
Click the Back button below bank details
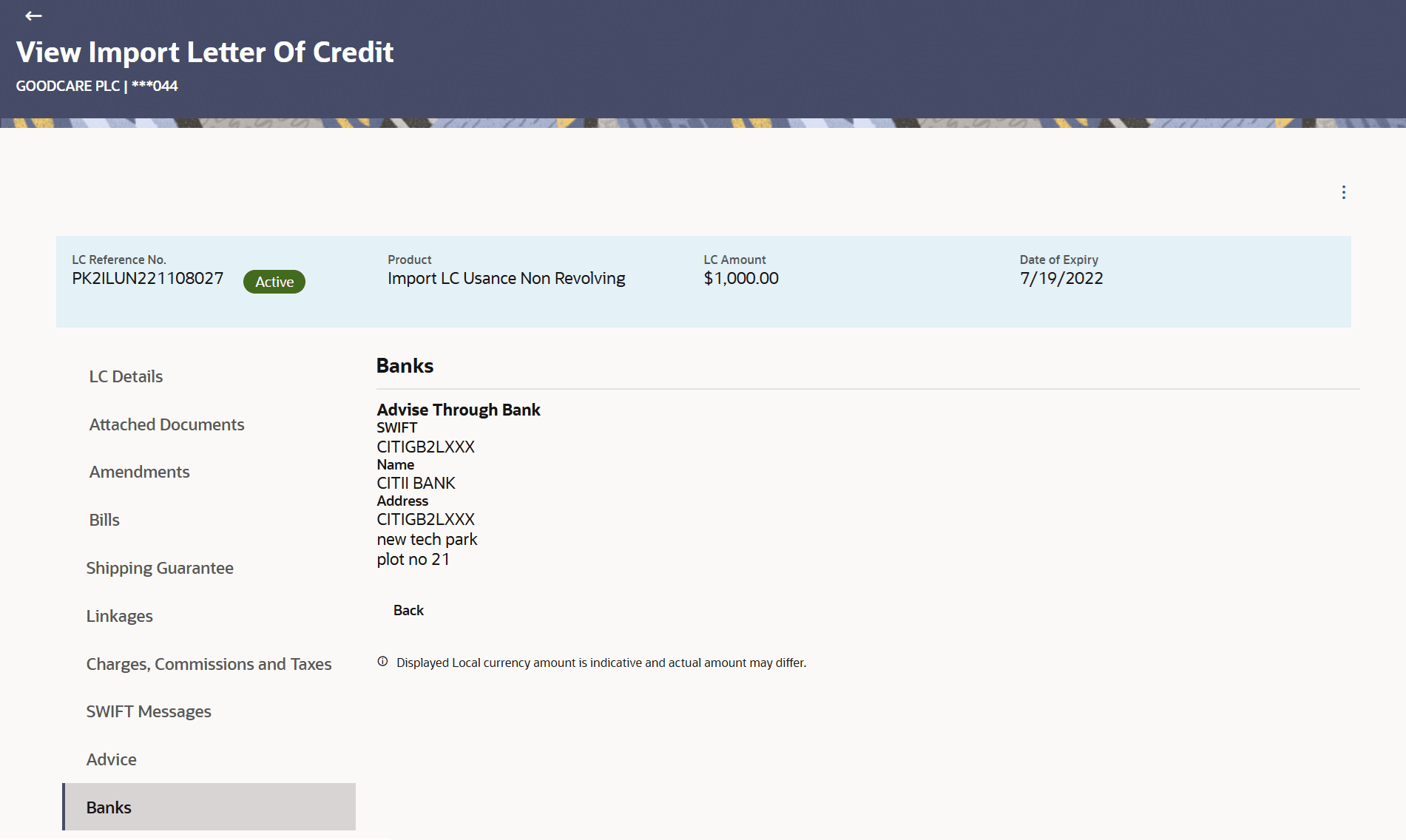[x=408, y=610]
